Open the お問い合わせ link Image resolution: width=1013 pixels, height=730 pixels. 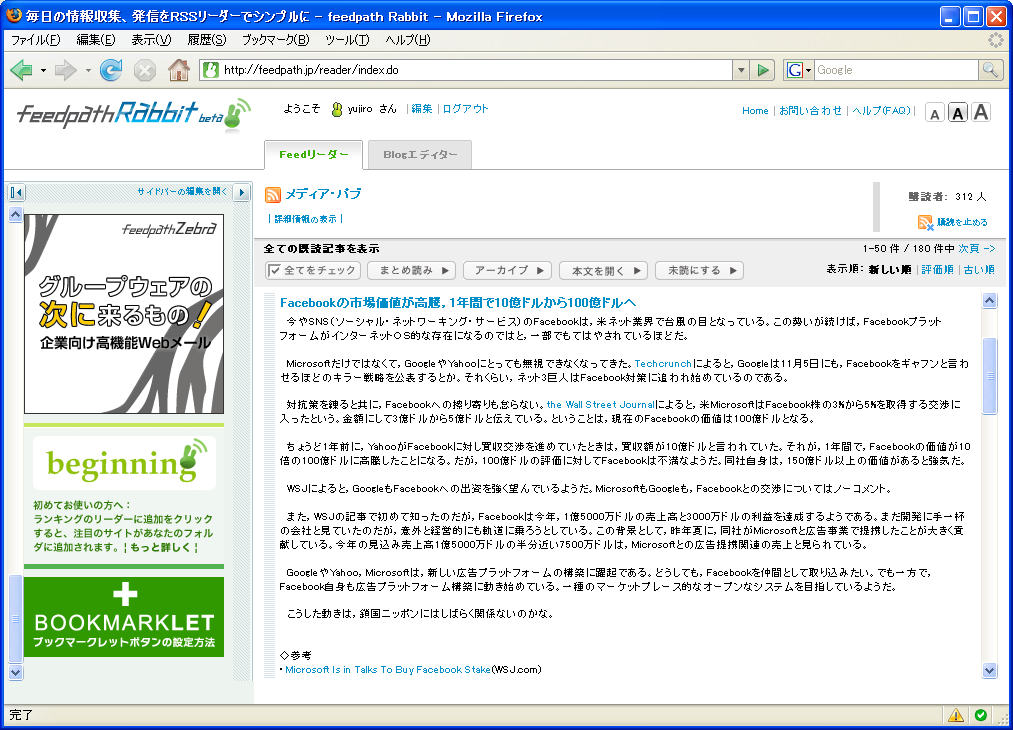(810, 110)
